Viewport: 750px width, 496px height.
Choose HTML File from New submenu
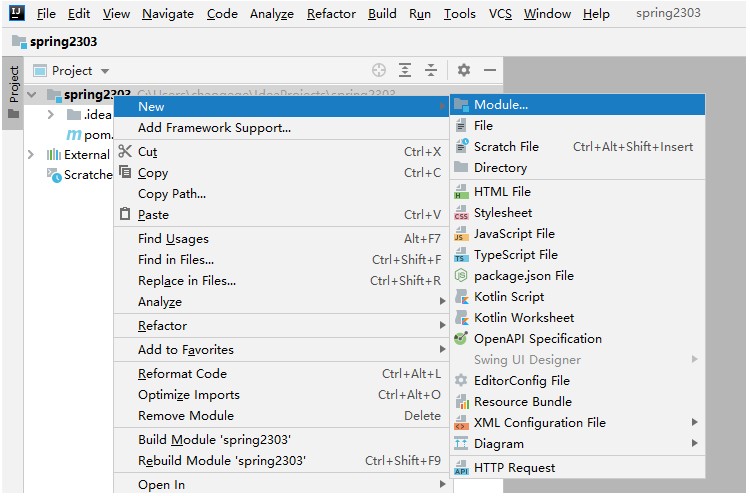(x=502, y=192)
